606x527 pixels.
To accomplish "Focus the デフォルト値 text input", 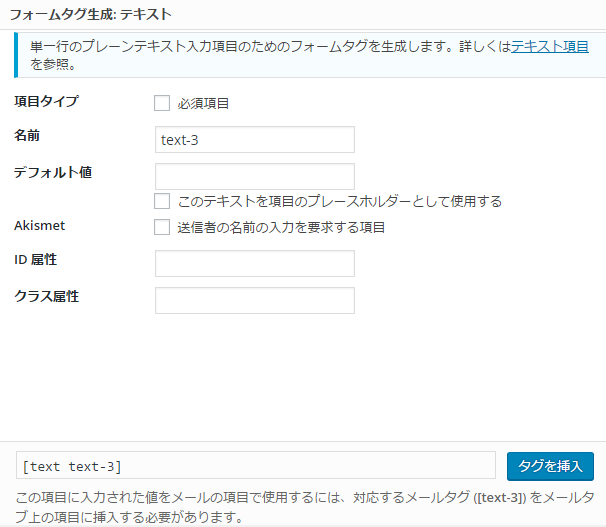I will point(255,176).
